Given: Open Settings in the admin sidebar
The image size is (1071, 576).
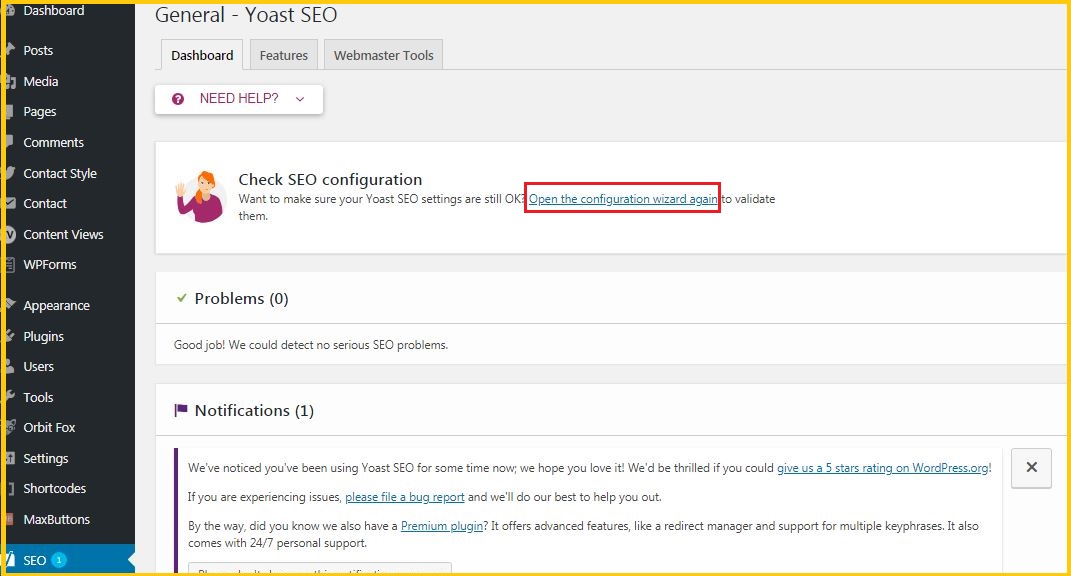Looking at the screenshot, I should tap(45, 458).
